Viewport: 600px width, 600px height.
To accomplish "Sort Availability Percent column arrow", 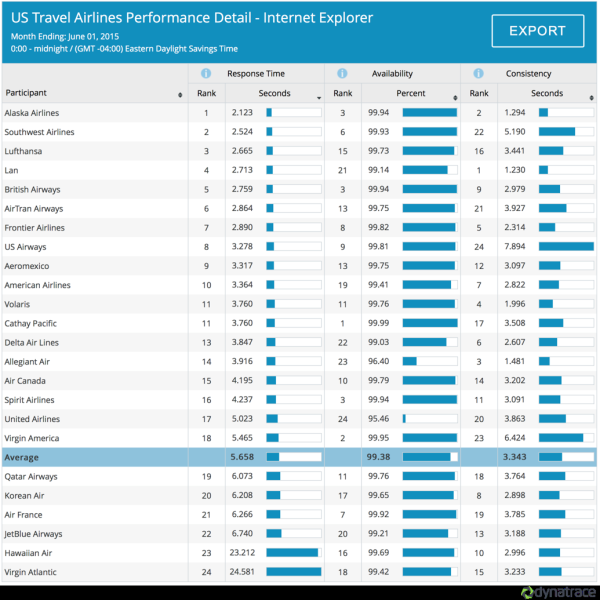I will point(455,98).
